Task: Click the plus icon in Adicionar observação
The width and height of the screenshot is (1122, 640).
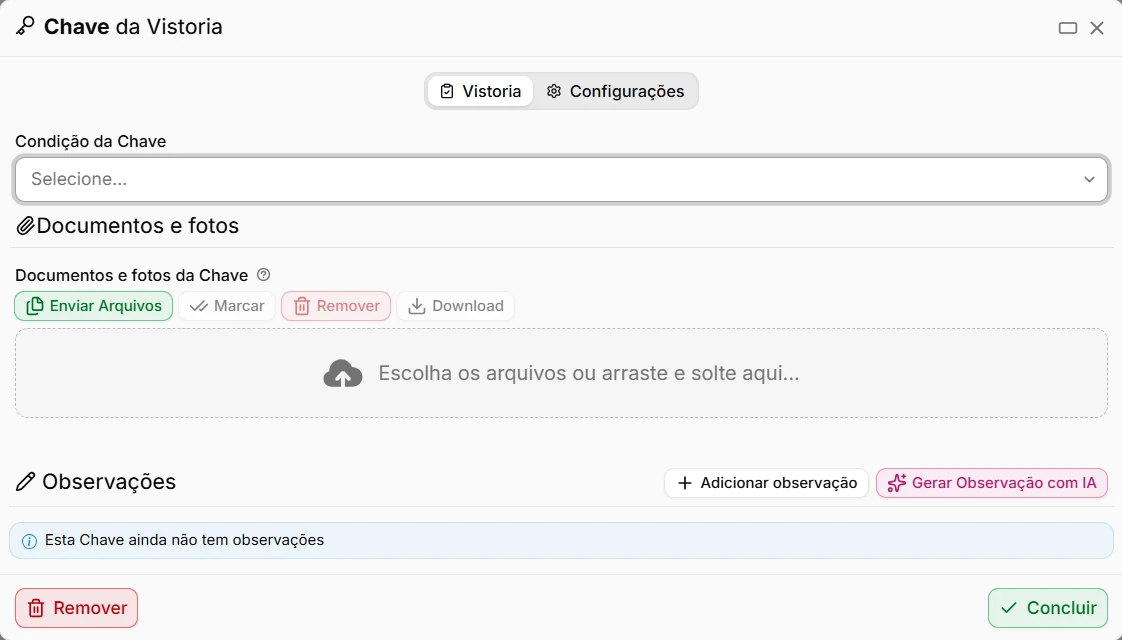Action: click(685, 483)
